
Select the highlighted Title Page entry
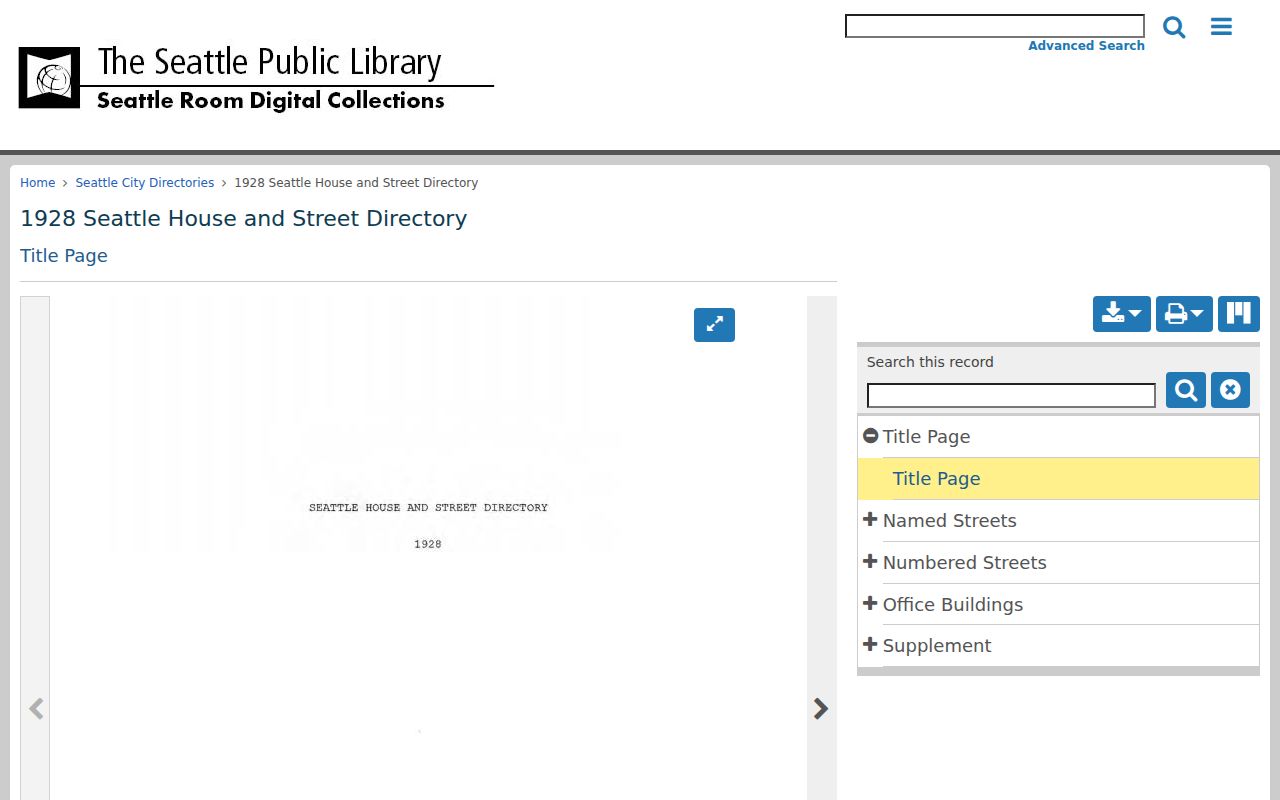(x=1058, y=479)
